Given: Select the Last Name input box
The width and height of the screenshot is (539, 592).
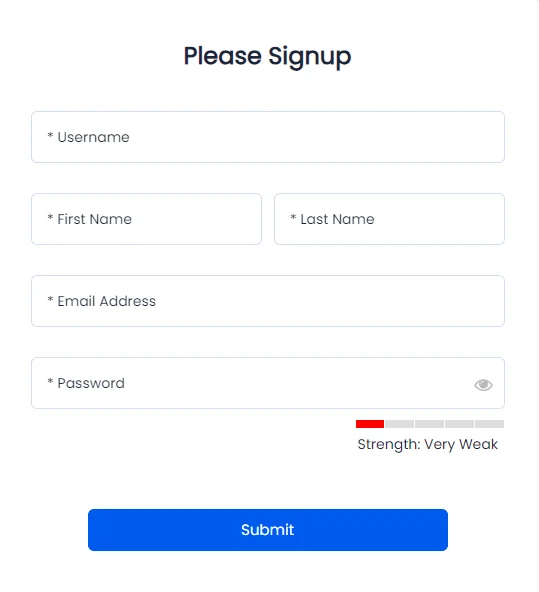Looking at the screenshot, I should (x=389, y=219).
